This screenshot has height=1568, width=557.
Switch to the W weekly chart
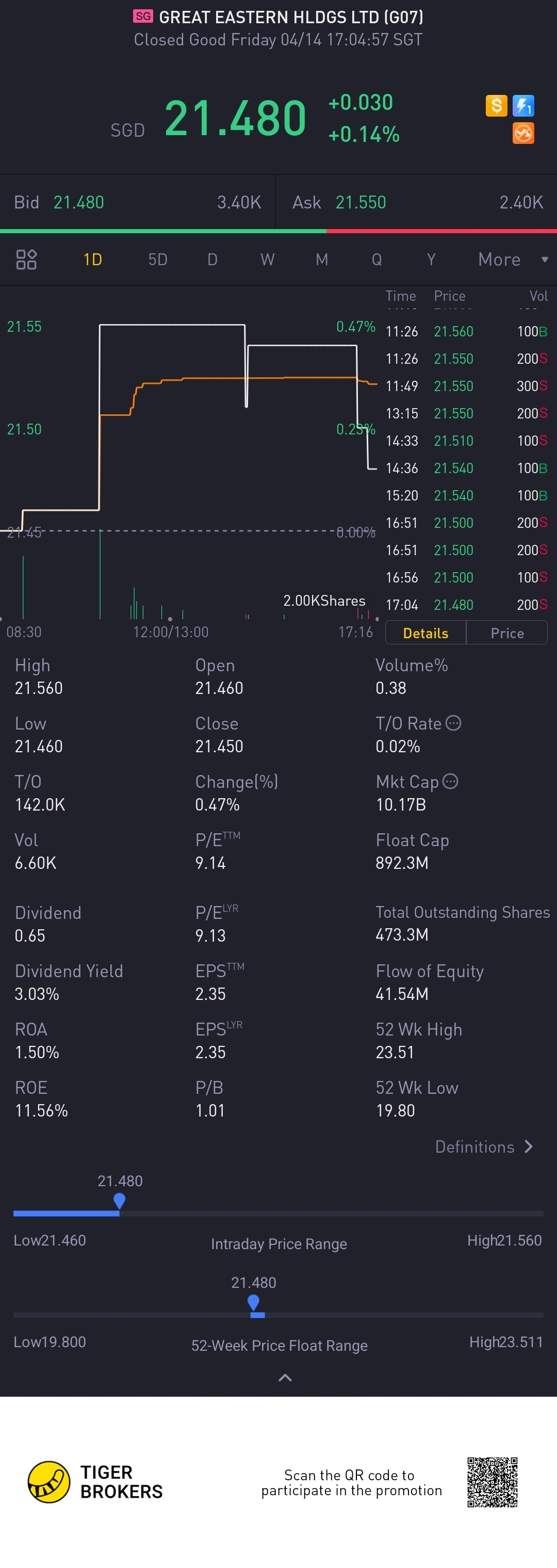click(x=267, y=260)
